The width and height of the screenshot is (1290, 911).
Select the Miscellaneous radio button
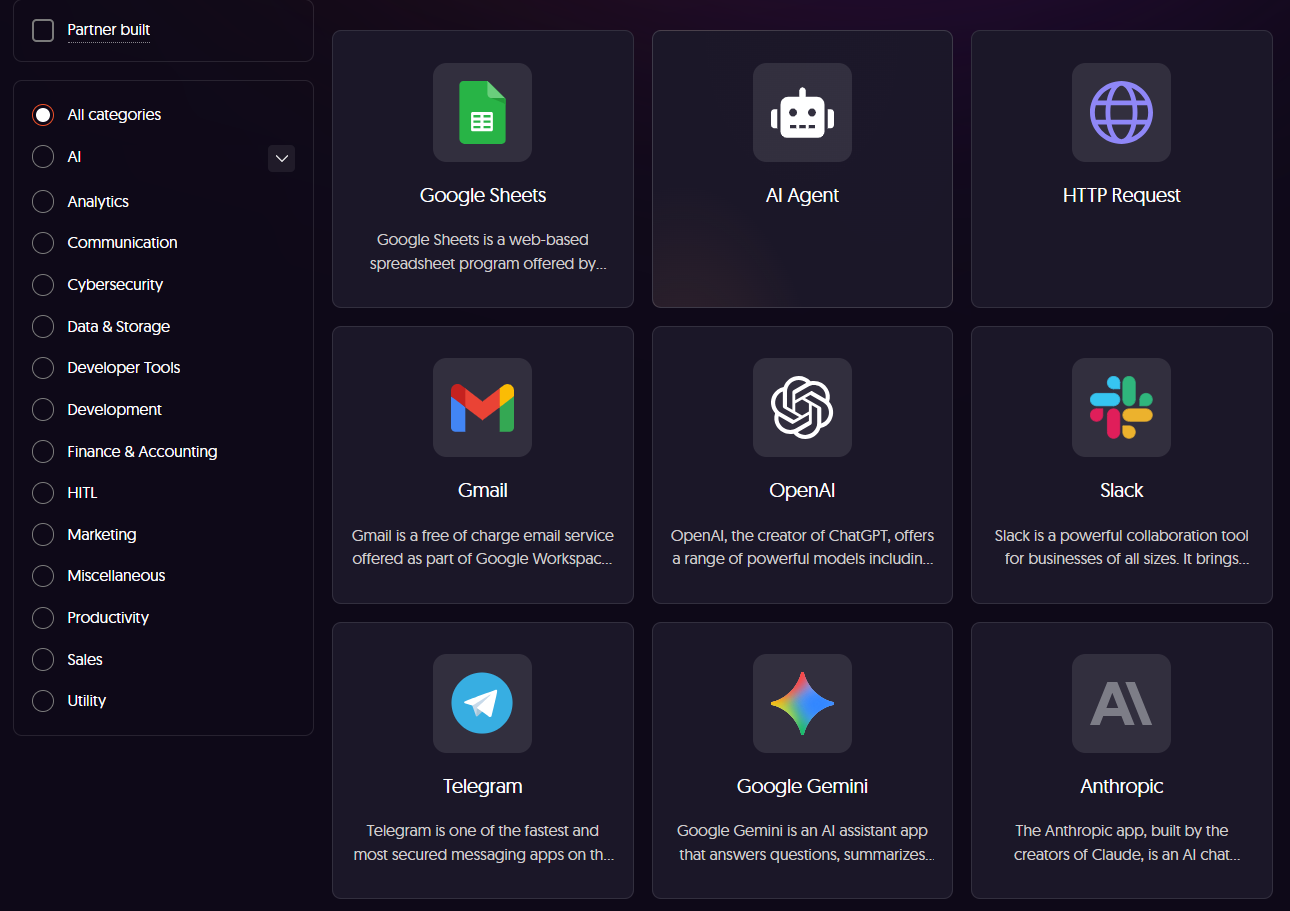click(43, 576)
